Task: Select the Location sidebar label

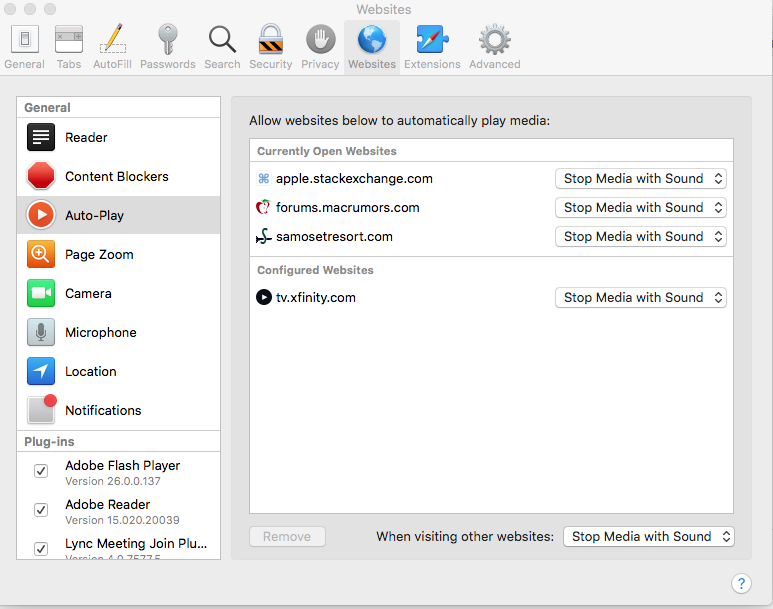Action: coord(91,371)
